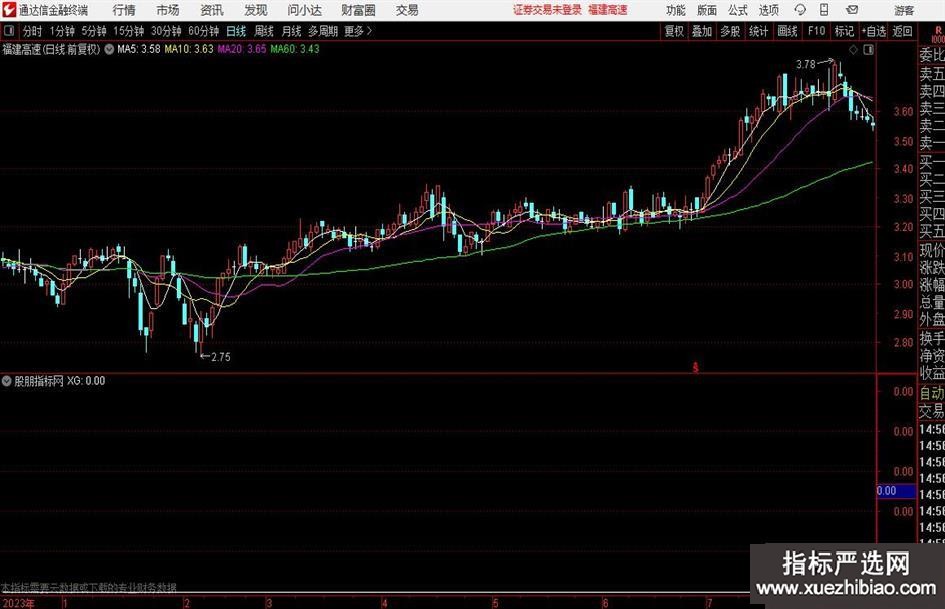Click the MA5: 3.58 indicator value
Screen dimensions: 945x609
click(139, 49)
